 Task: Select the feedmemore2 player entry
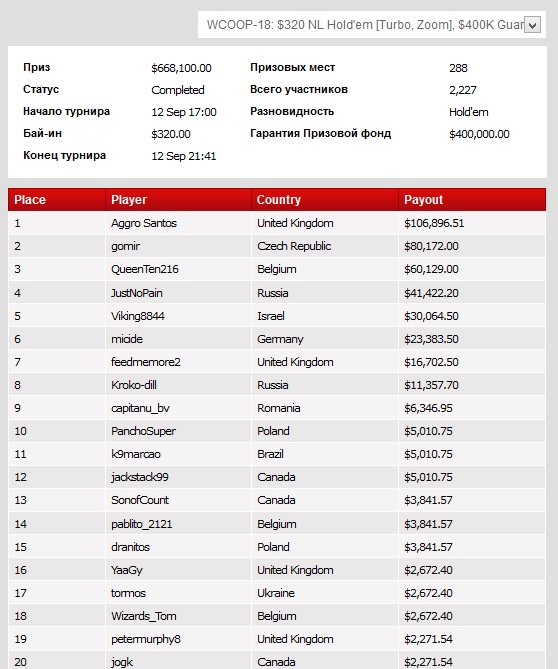[x=145, y=362]
